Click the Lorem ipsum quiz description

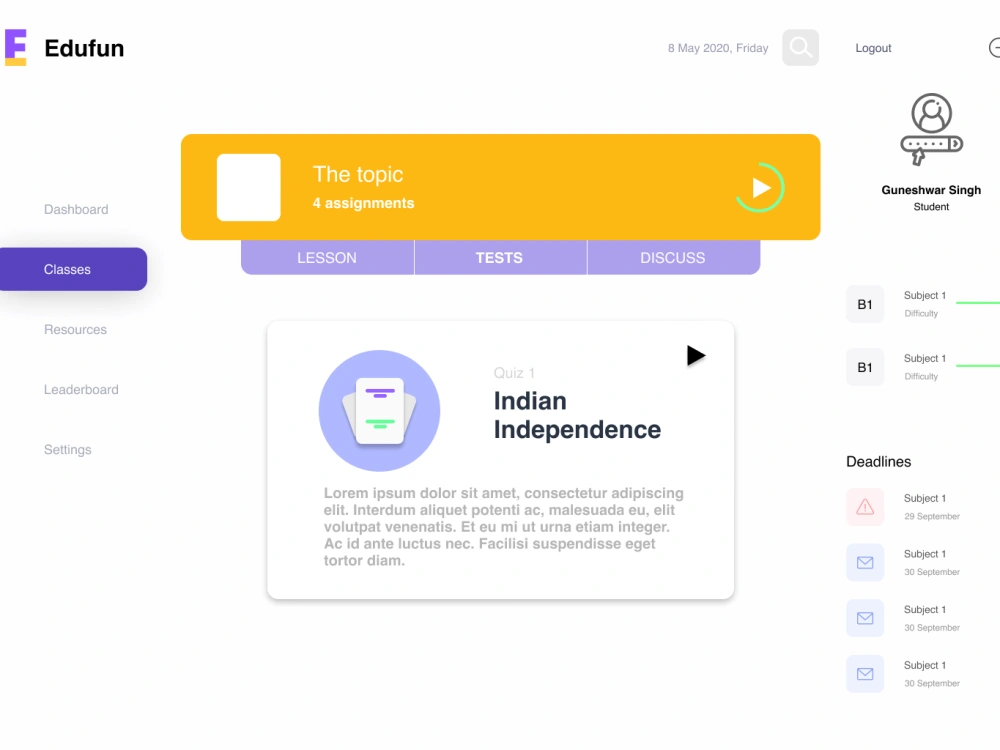pos(504,527)
